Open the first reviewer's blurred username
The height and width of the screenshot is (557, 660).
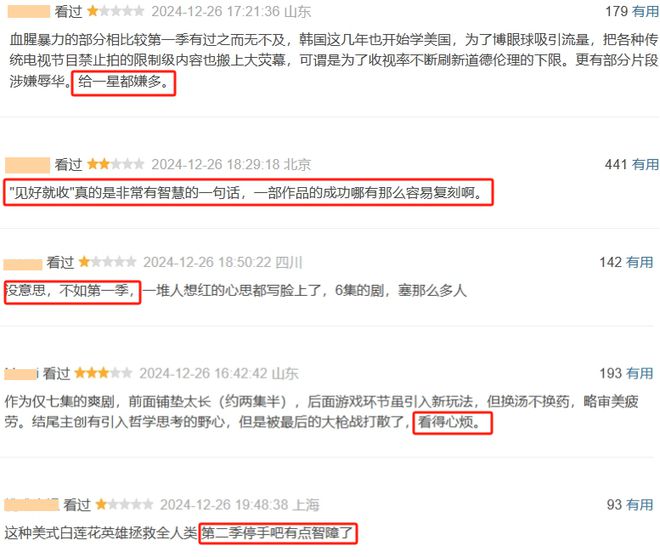point(29,11)
